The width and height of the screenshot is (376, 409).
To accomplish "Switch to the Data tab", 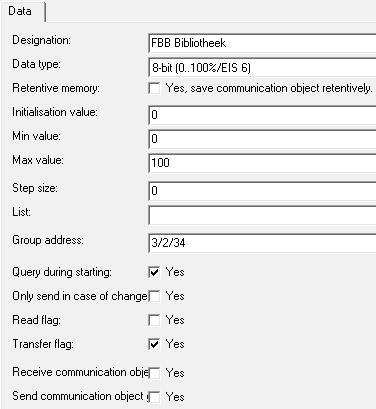I will tap(21, 11).
